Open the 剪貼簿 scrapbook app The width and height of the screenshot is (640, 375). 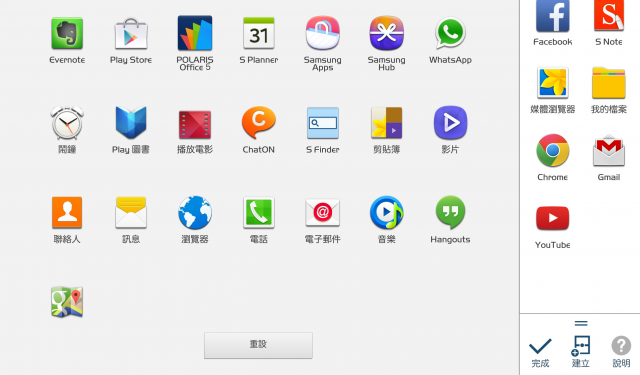tap(387, 123)
